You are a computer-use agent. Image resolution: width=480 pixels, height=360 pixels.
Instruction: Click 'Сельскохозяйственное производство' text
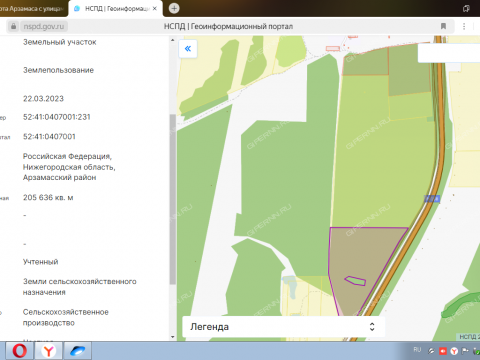pos(66,318)
